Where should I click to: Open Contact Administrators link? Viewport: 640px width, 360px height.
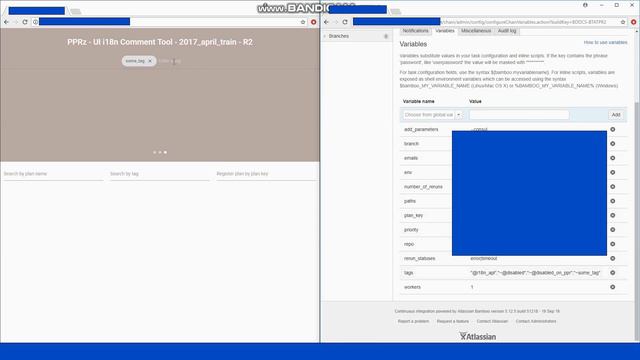[536, 321]
